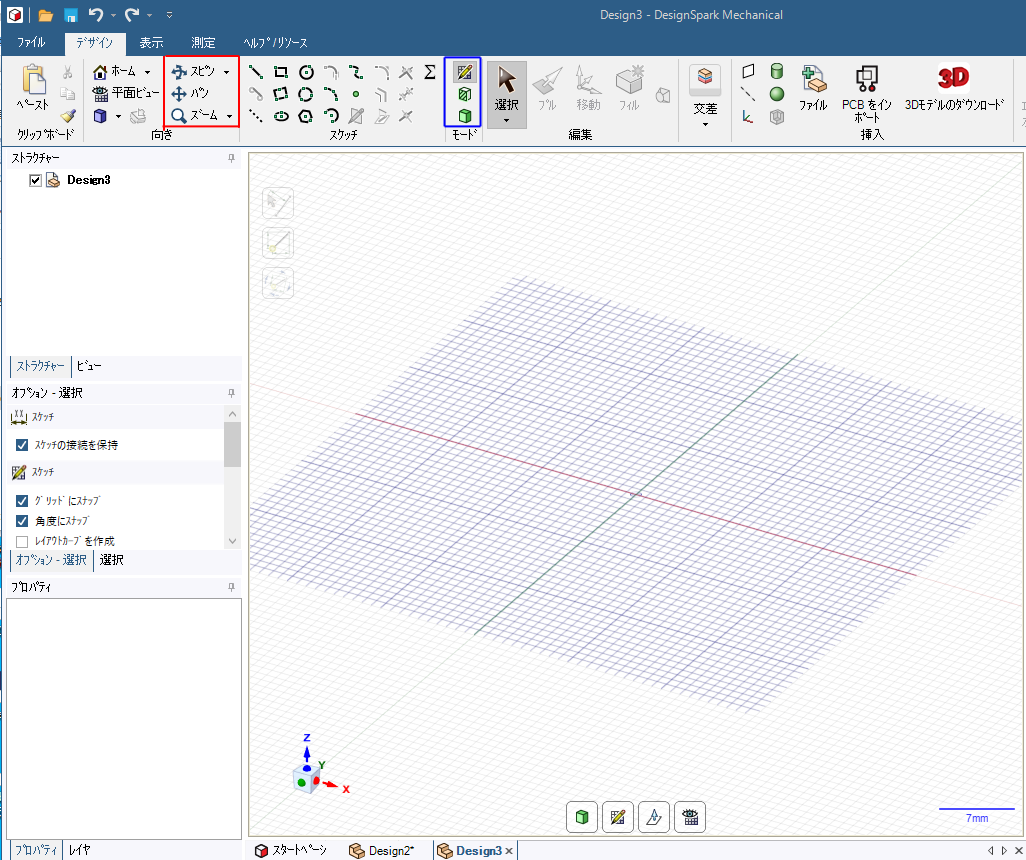Select the Ellipse sketch tool
The image size is (1026, 860).
(281, 116)
